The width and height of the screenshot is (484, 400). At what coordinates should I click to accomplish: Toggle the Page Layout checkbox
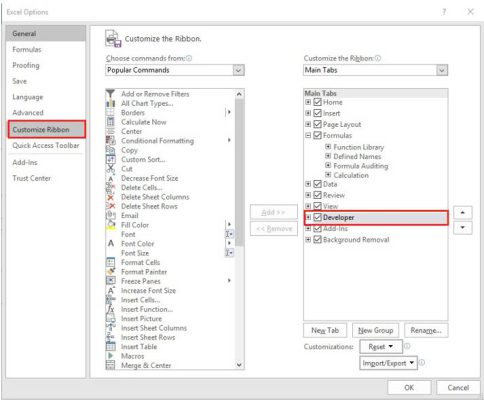coord(317,124)
